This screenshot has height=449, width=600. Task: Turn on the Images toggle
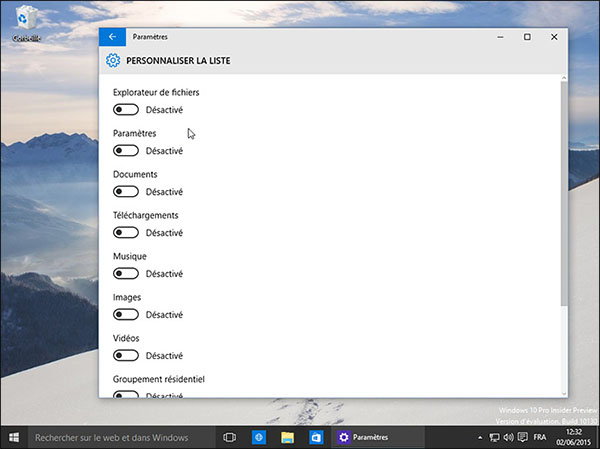pyautogui.click(x=126, y=315)
